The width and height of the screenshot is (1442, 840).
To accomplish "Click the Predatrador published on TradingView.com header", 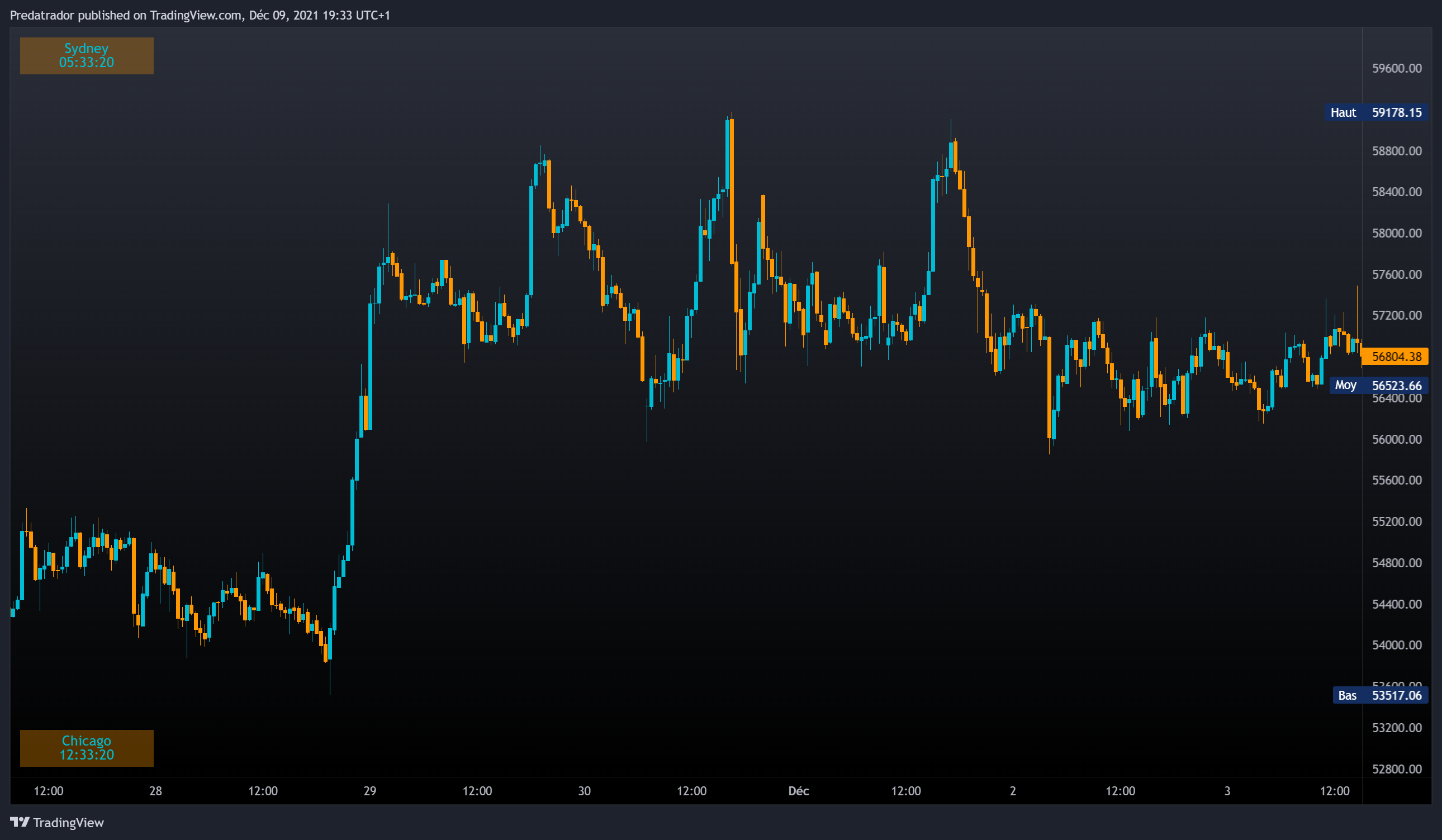I will [x=200, y=16].
